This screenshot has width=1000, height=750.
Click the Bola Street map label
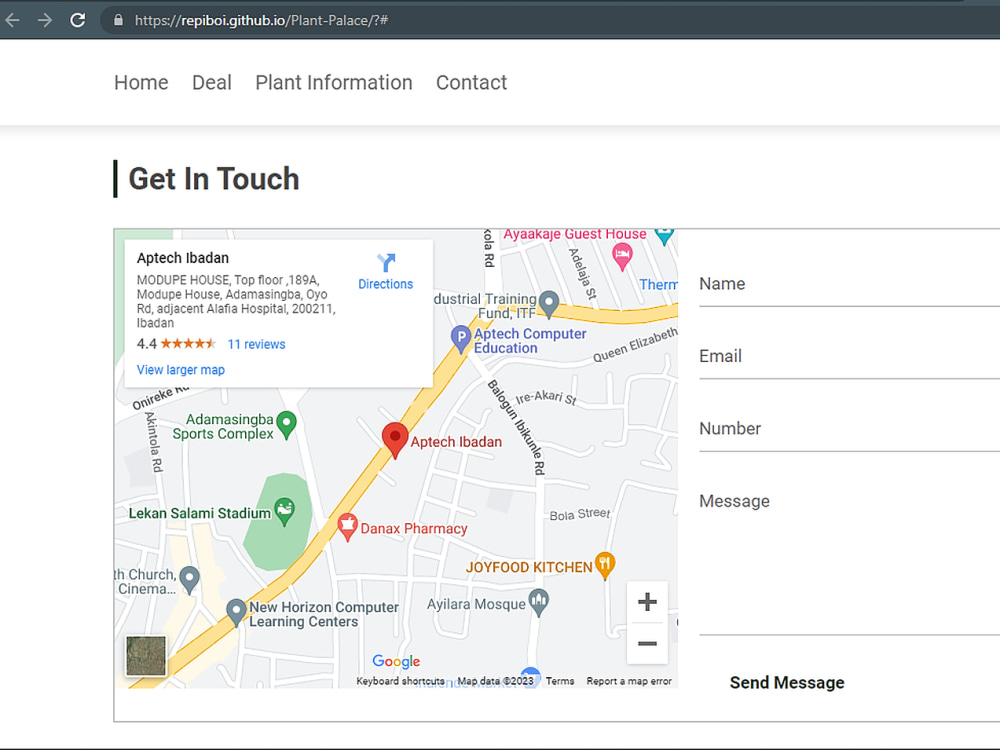pyautogui.click(x=580, y=514)
